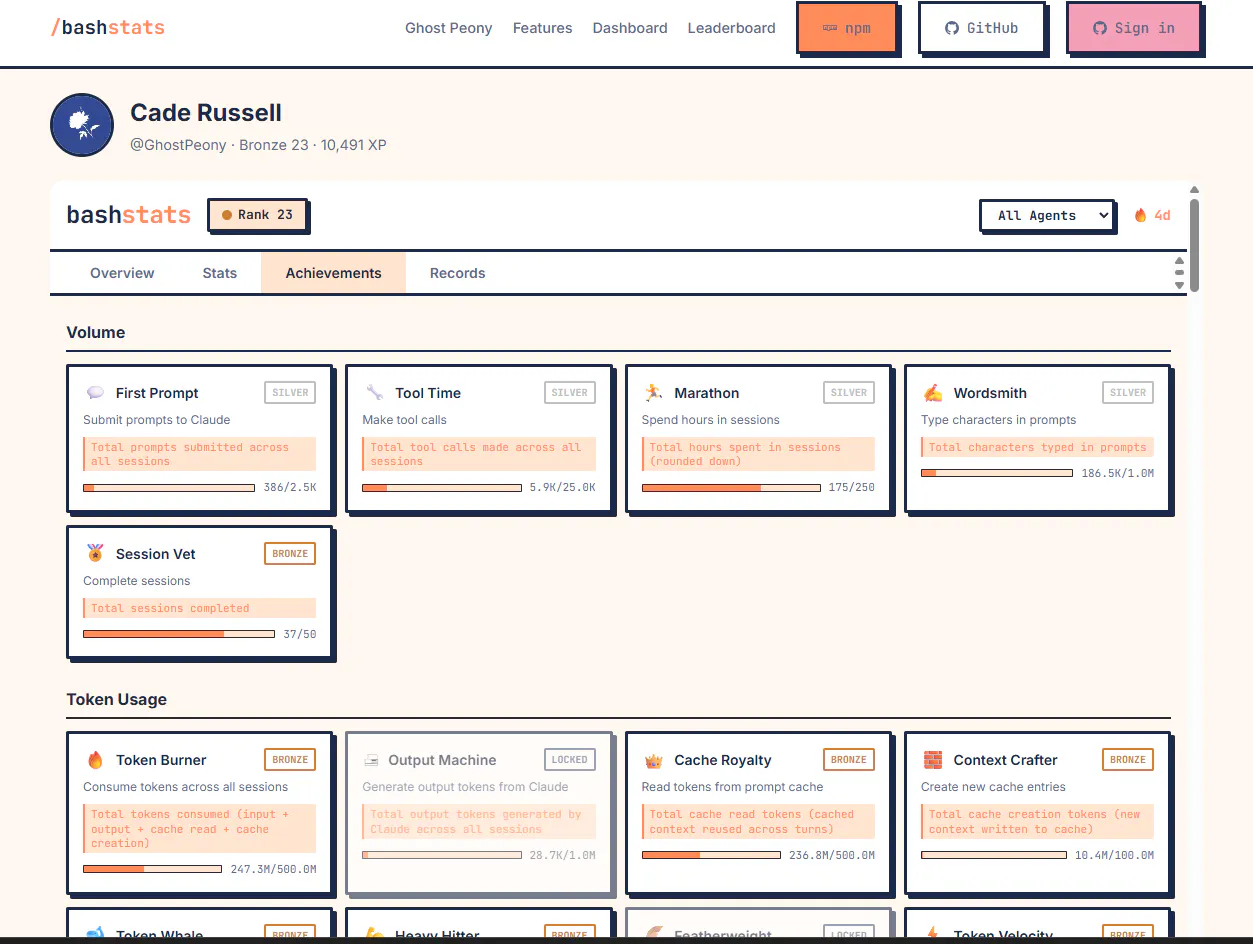Click the /bashstats logo in header
The height and width of the screenshot is (944, 1253).
click(107, 28)
